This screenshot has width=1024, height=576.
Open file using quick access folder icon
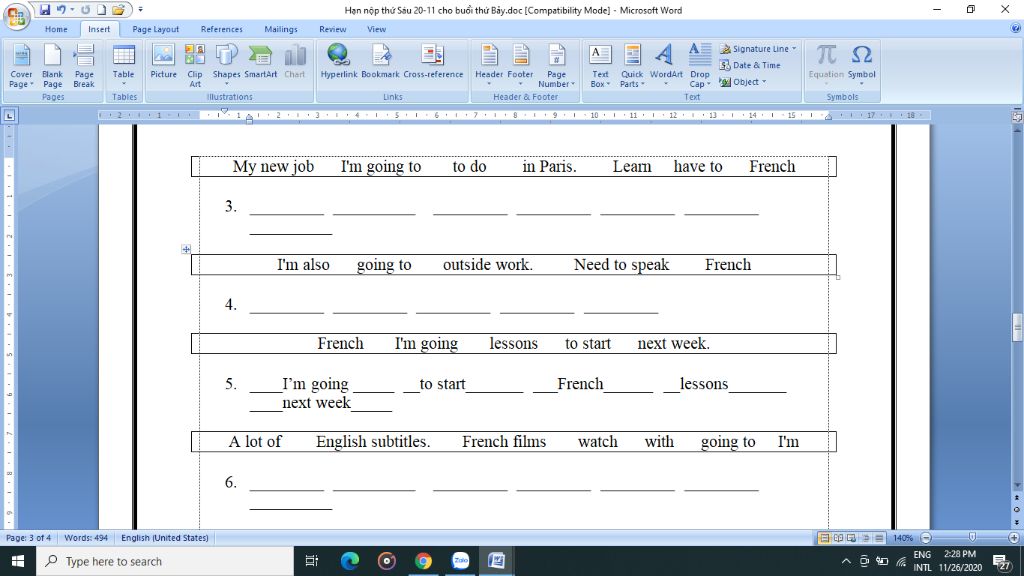(x=118, y=10)
